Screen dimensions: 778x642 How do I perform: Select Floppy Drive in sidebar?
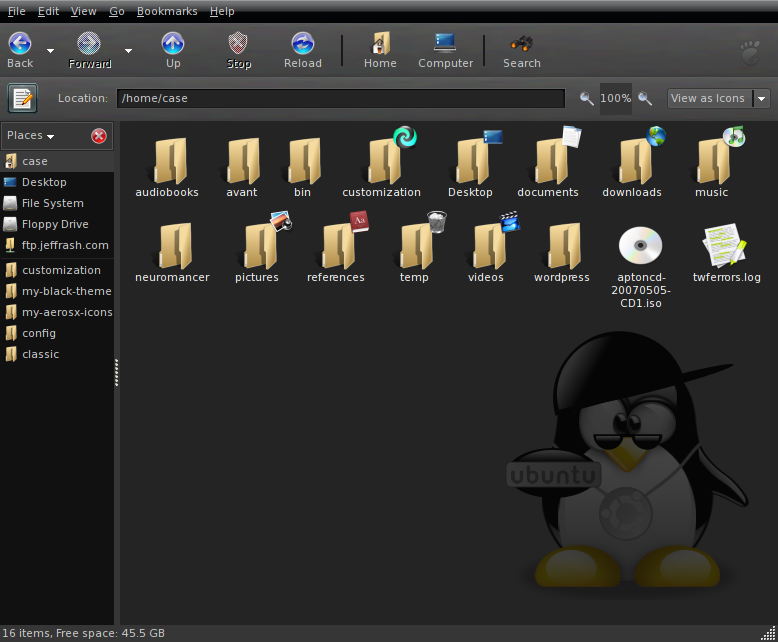(x=57, y=224)
